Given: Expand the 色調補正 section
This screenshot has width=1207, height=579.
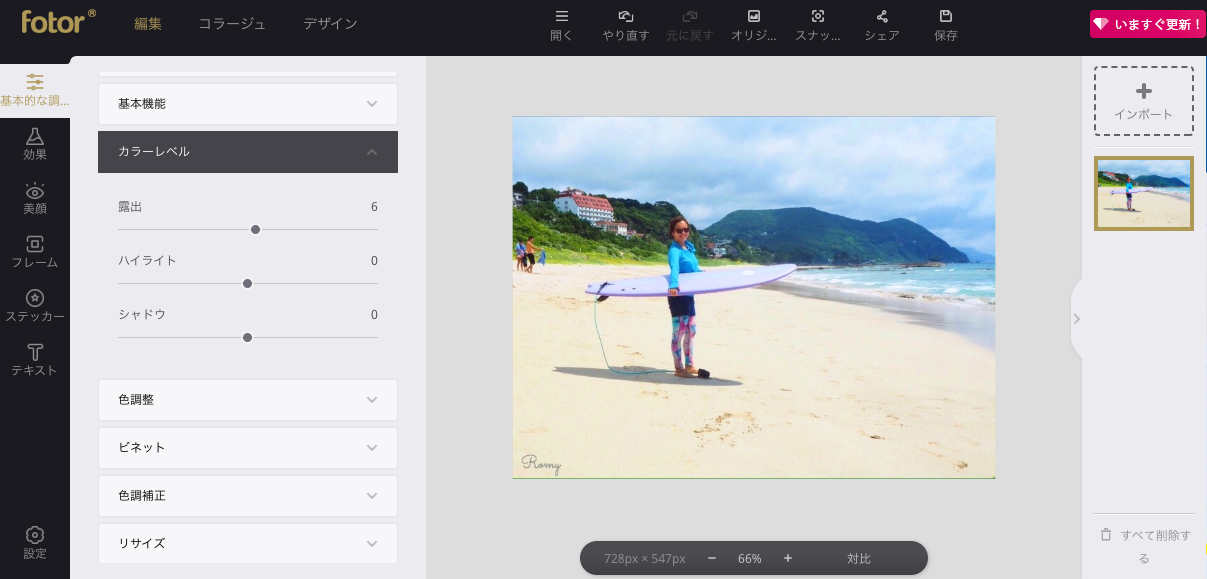Looking at the screenshot, I should click(x=248, y=496).
